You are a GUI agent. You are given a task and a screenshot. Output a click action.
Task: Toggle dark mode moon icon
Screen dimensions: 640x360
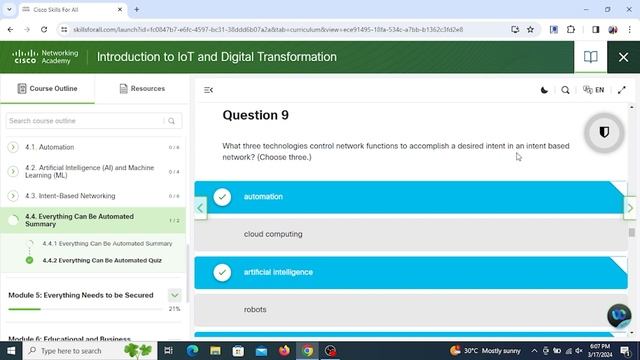tap(544, 90)
